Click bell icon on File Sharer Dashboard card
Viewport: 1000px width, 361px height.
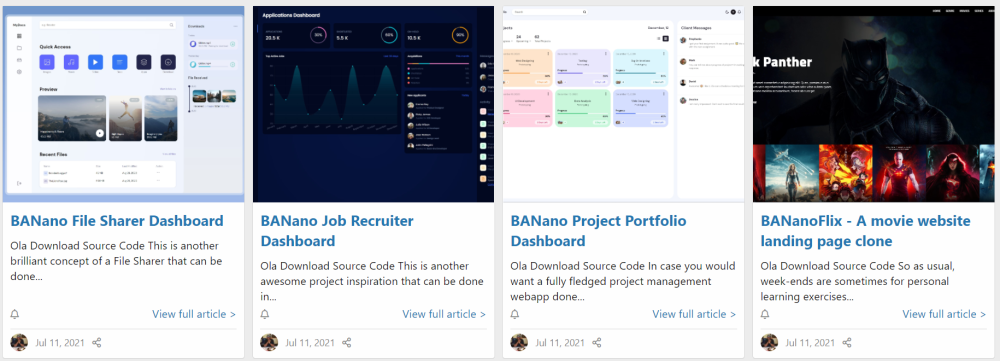15,314
